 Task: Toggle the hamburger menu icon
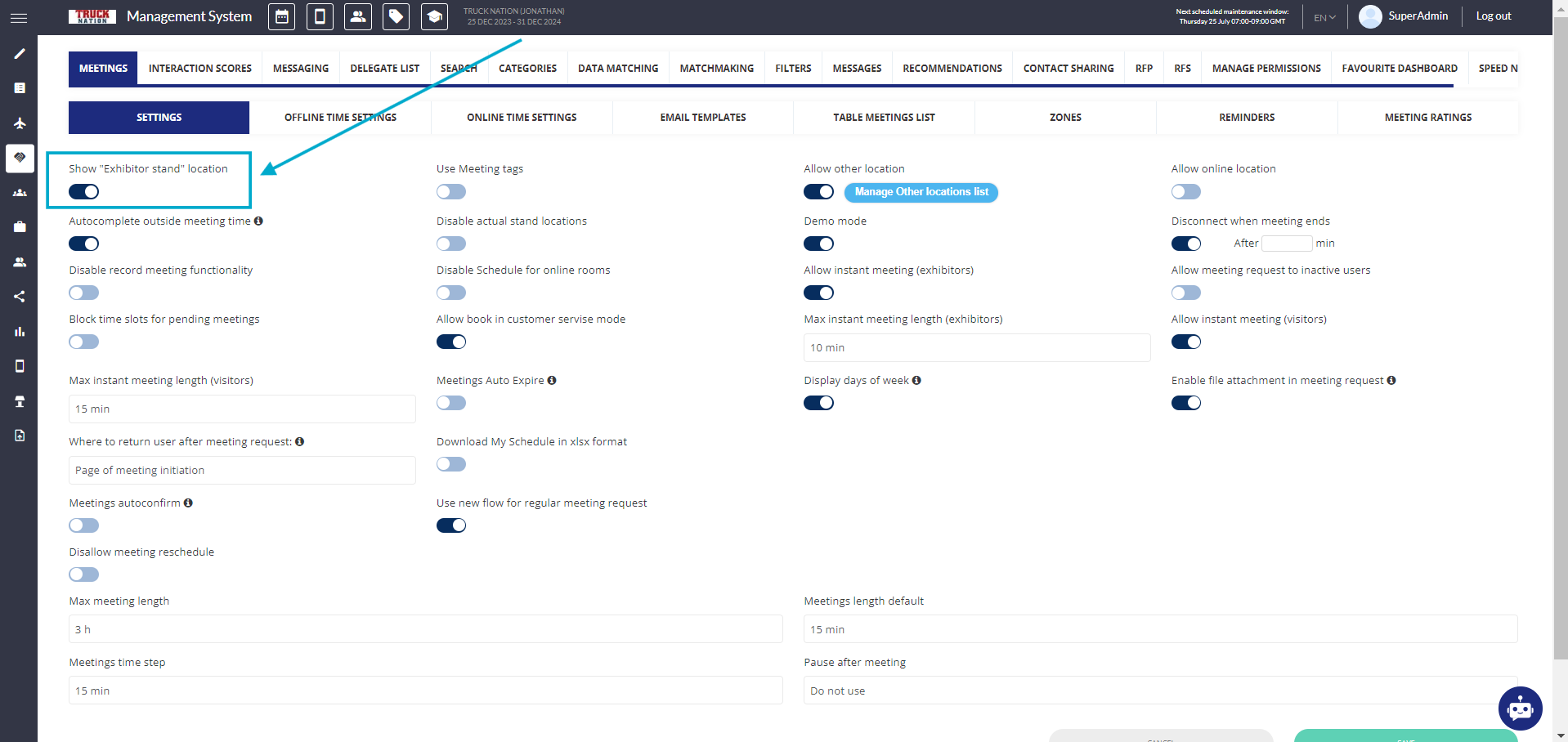19,17
